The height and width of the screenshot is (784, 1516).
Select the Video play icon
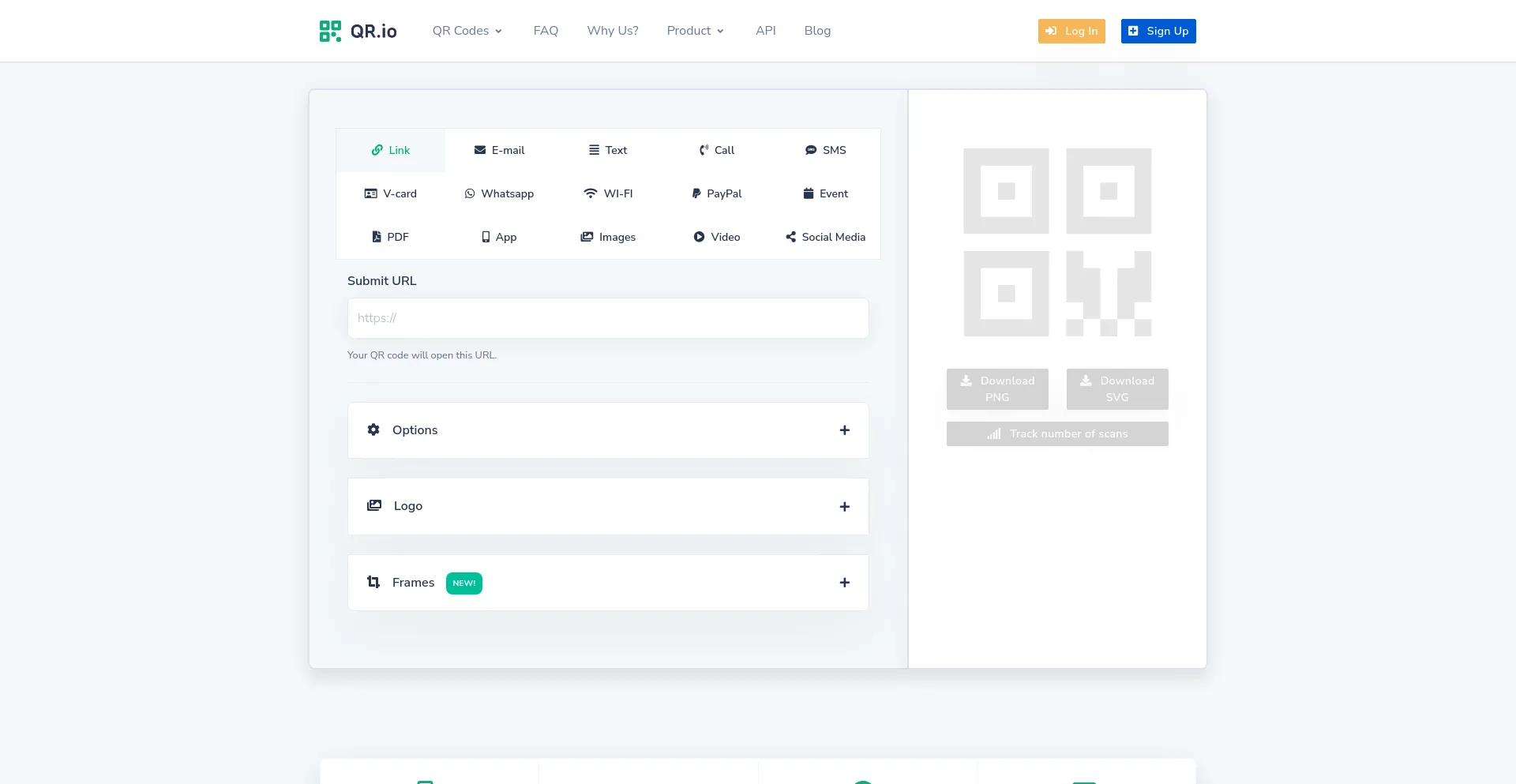click(x=699, y=237)
